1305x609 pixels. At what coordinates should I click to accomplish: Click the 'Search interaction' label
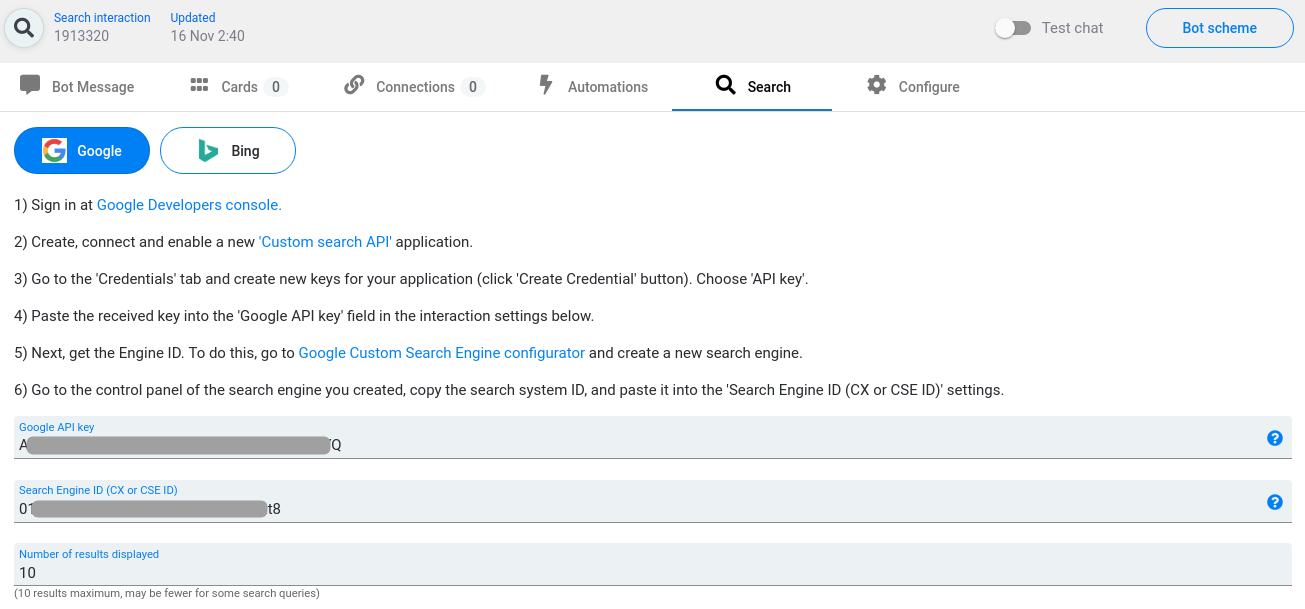(x=102, y=18)
